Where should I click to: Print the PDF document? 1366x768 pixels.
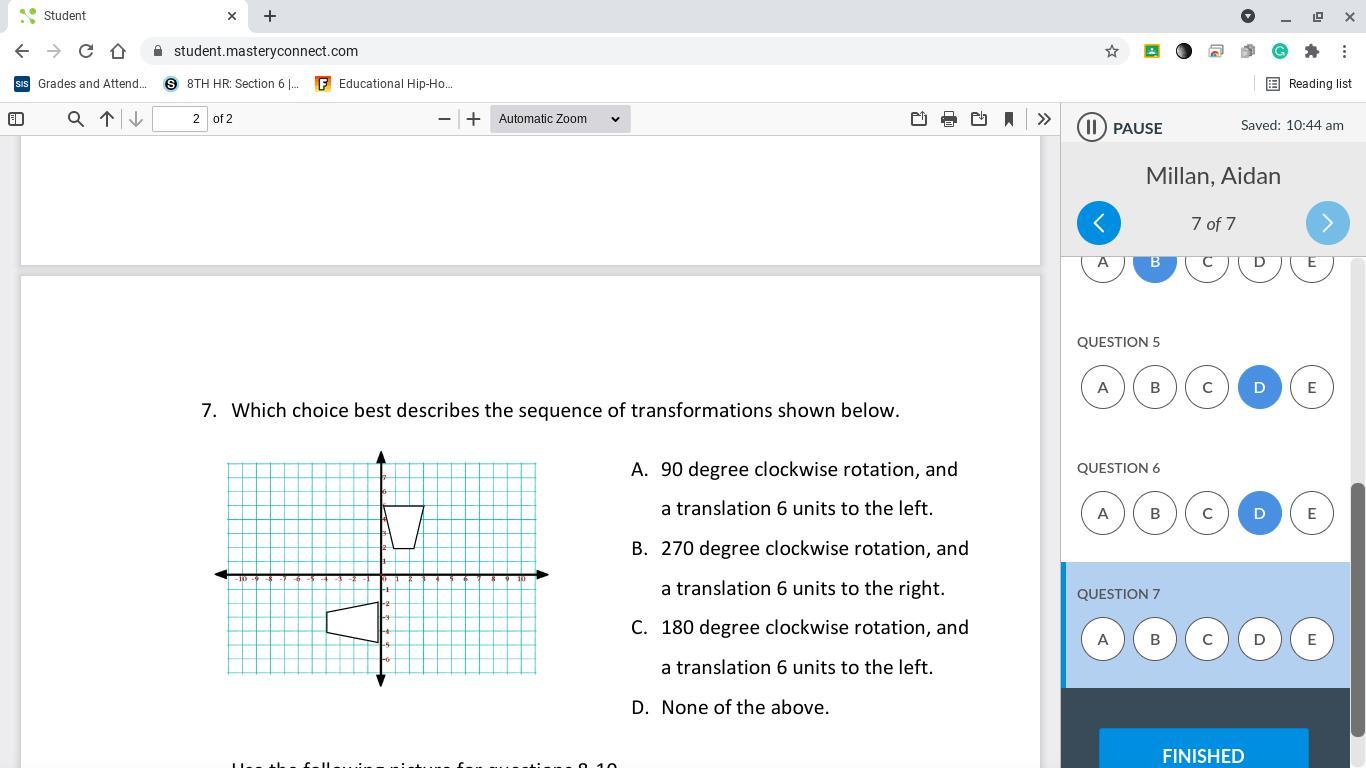[948, 119]
